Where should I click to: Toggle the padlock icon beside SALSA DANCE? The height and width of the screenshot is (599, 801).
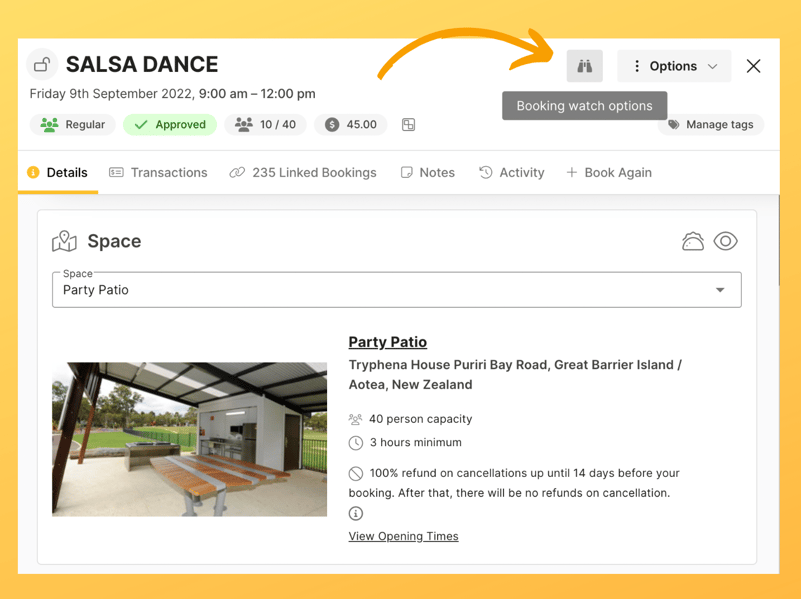[42, 64]
